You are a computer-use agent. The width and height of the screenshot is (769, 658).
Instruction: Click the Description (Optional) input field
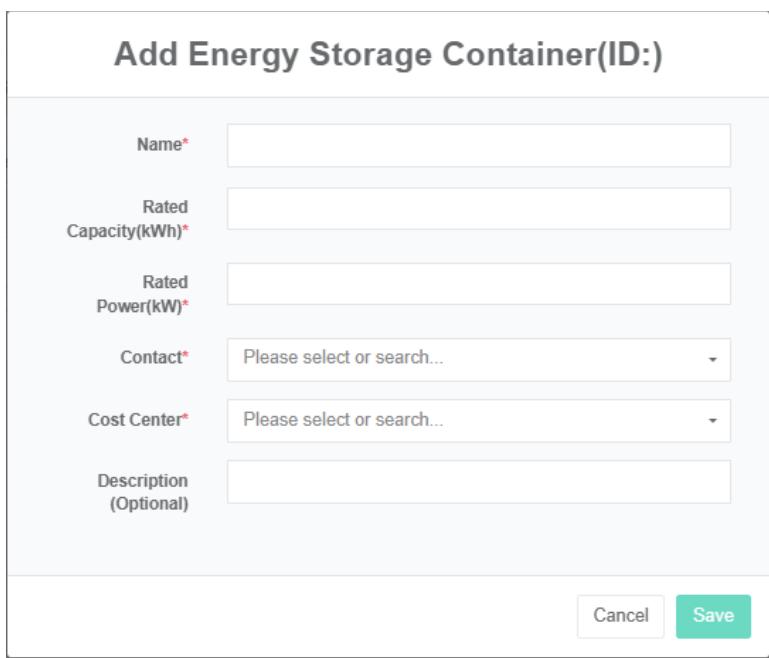point(478,481)
